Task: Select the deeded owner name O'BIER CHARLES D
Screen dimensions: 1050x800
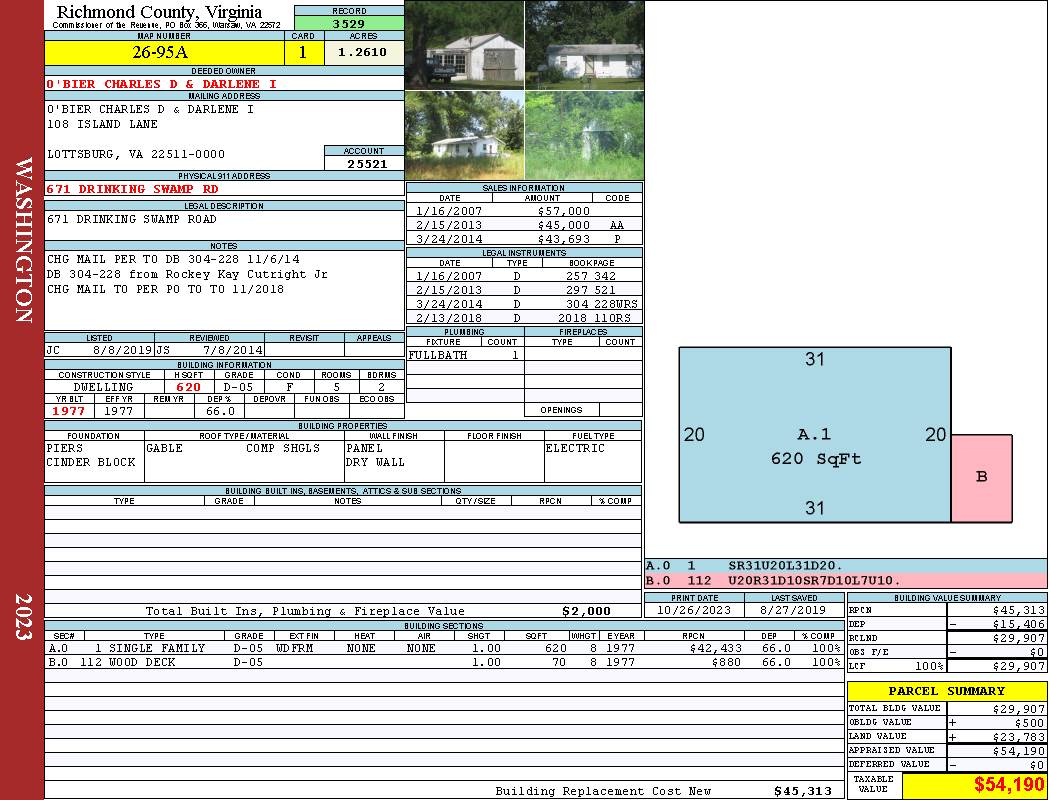Action: [161, 84]
